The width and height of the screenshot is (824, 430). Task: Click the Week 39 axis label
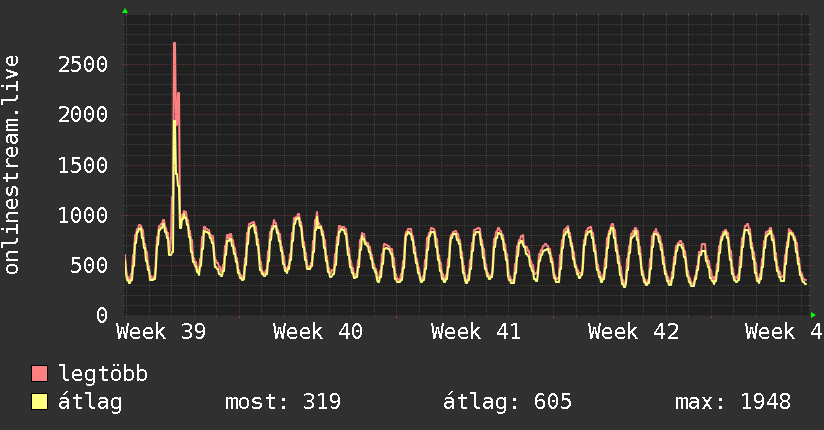click(161, 332)
